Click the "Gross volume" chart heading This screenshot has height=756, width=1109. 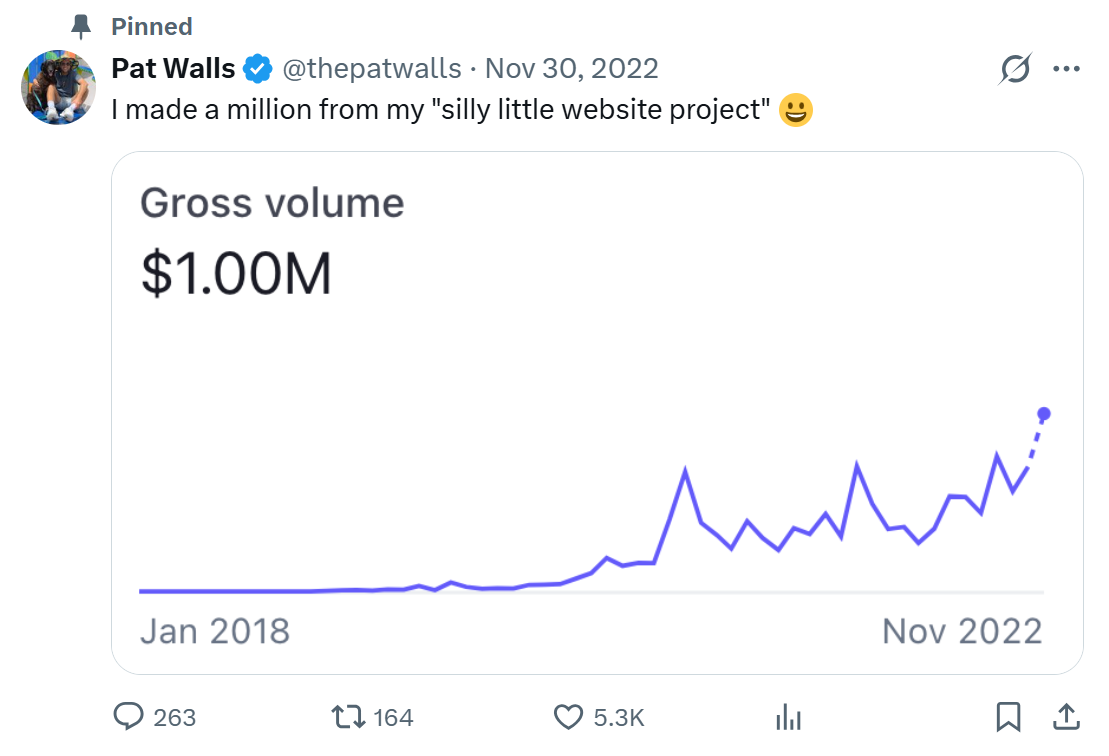(x=272, y=203)
